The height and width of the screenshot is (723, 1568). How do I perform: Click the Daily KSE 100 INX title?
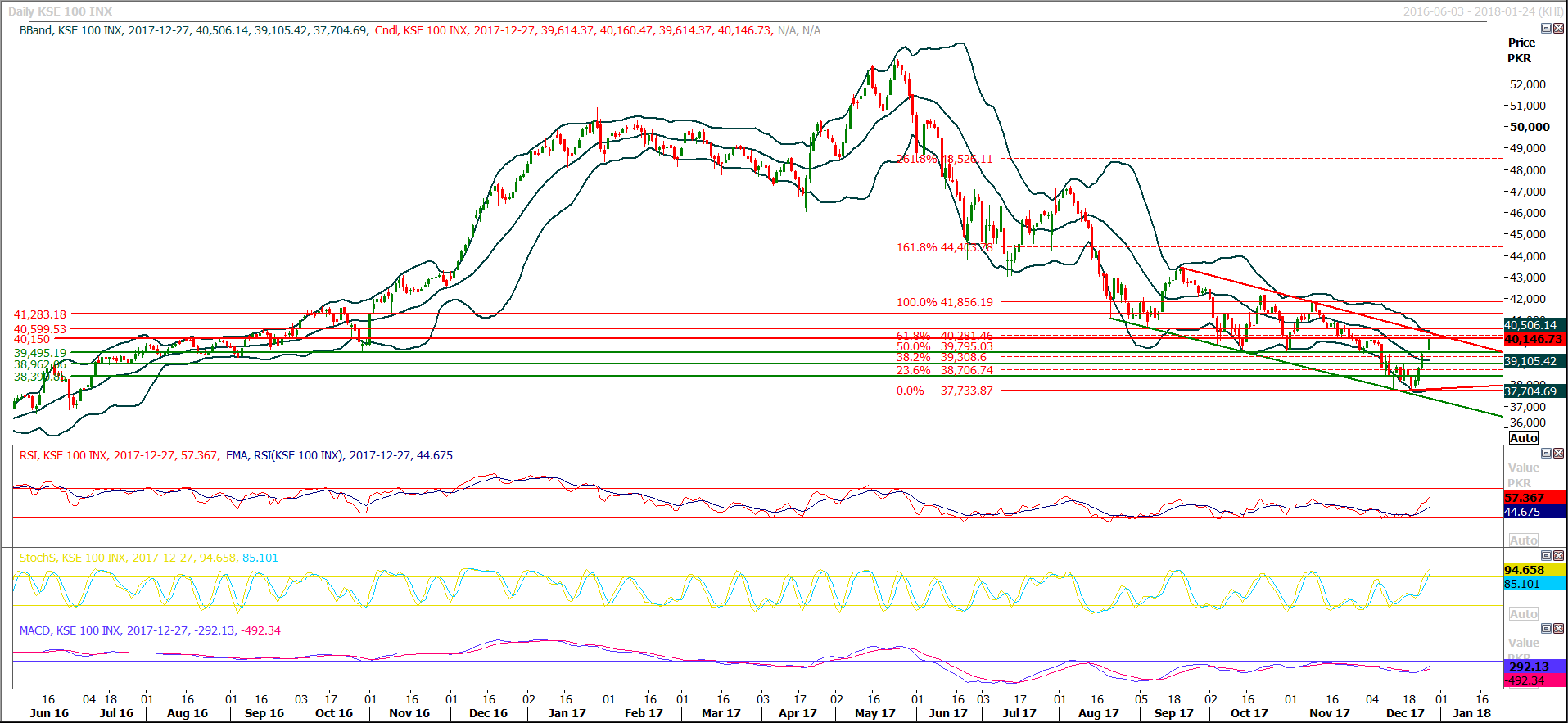tap(61, 11)
